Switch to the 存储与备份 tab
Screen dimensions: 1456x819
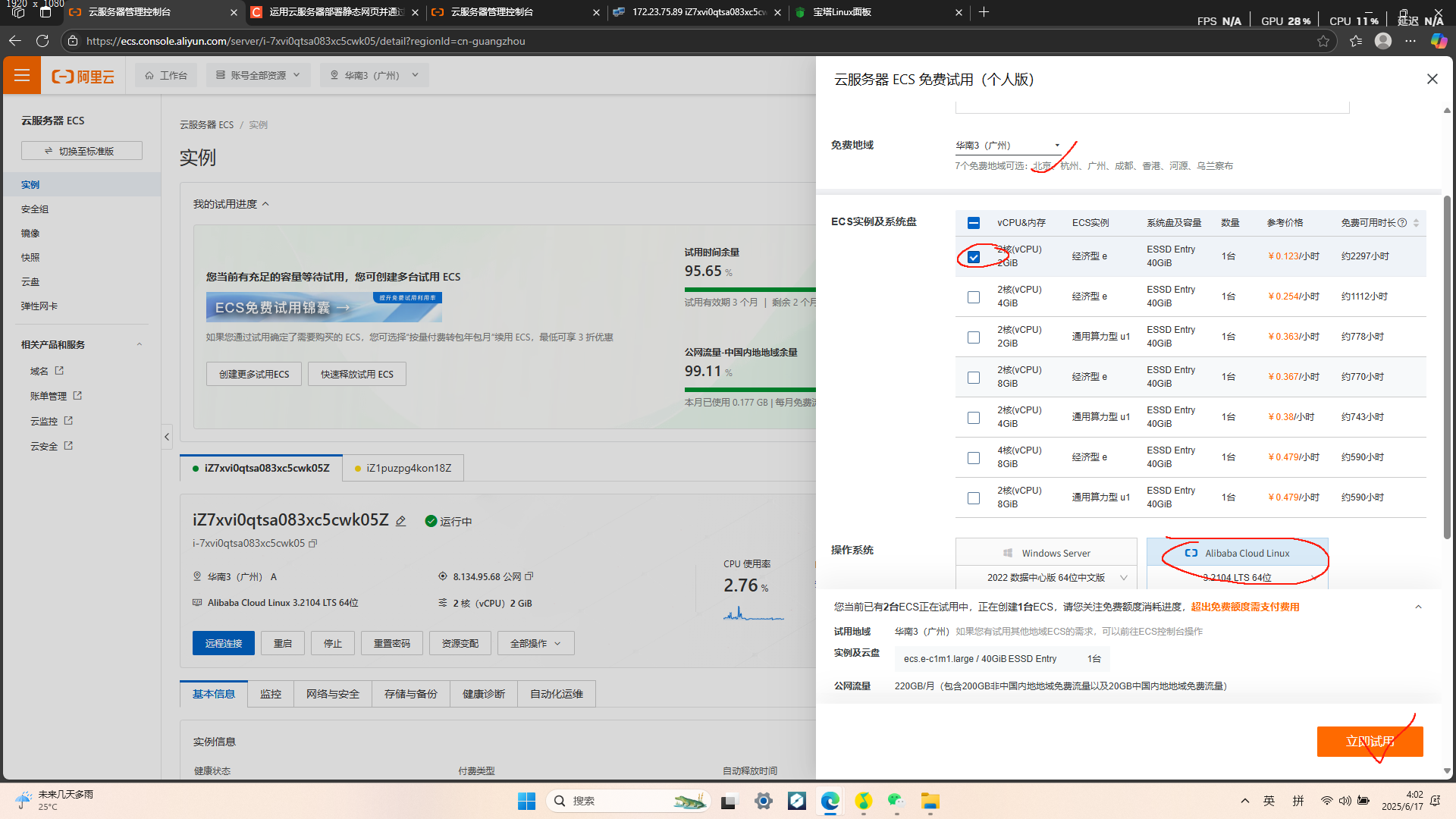(x=411, y=694)
